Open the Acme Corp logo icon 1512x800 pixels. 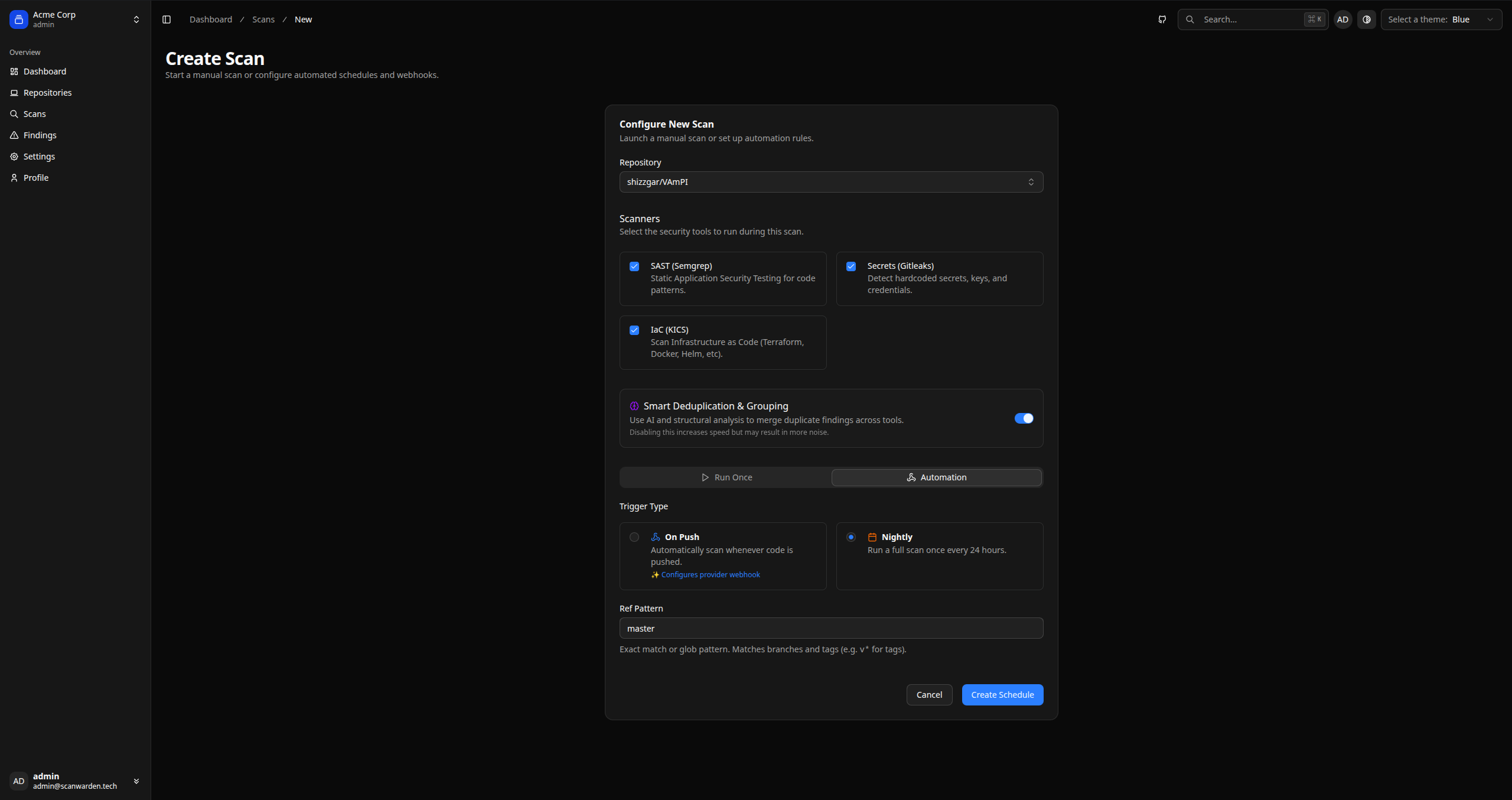point(19,19)
